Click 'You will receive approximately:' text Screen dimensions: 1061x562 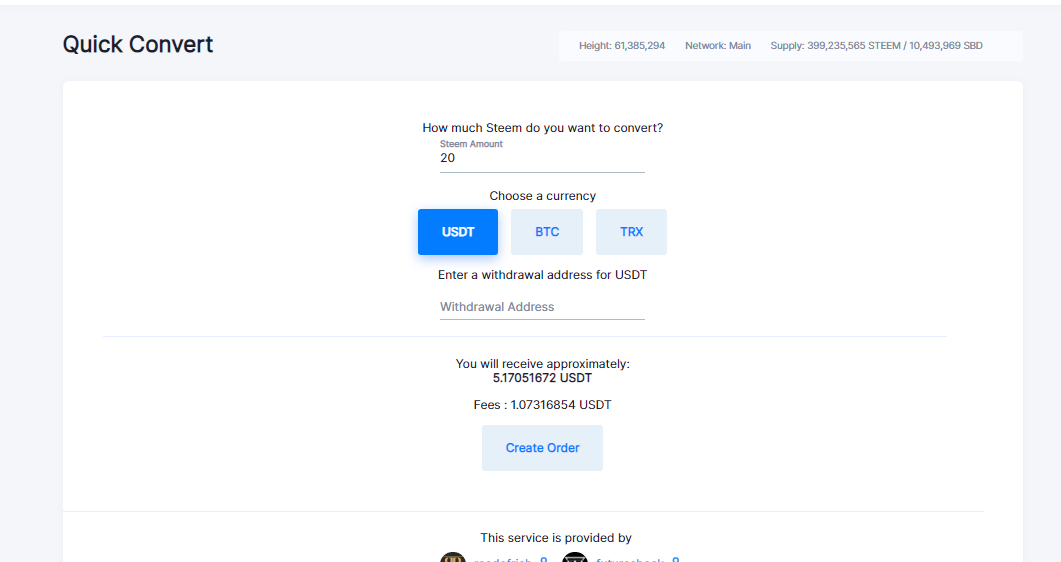pos(543,364)
